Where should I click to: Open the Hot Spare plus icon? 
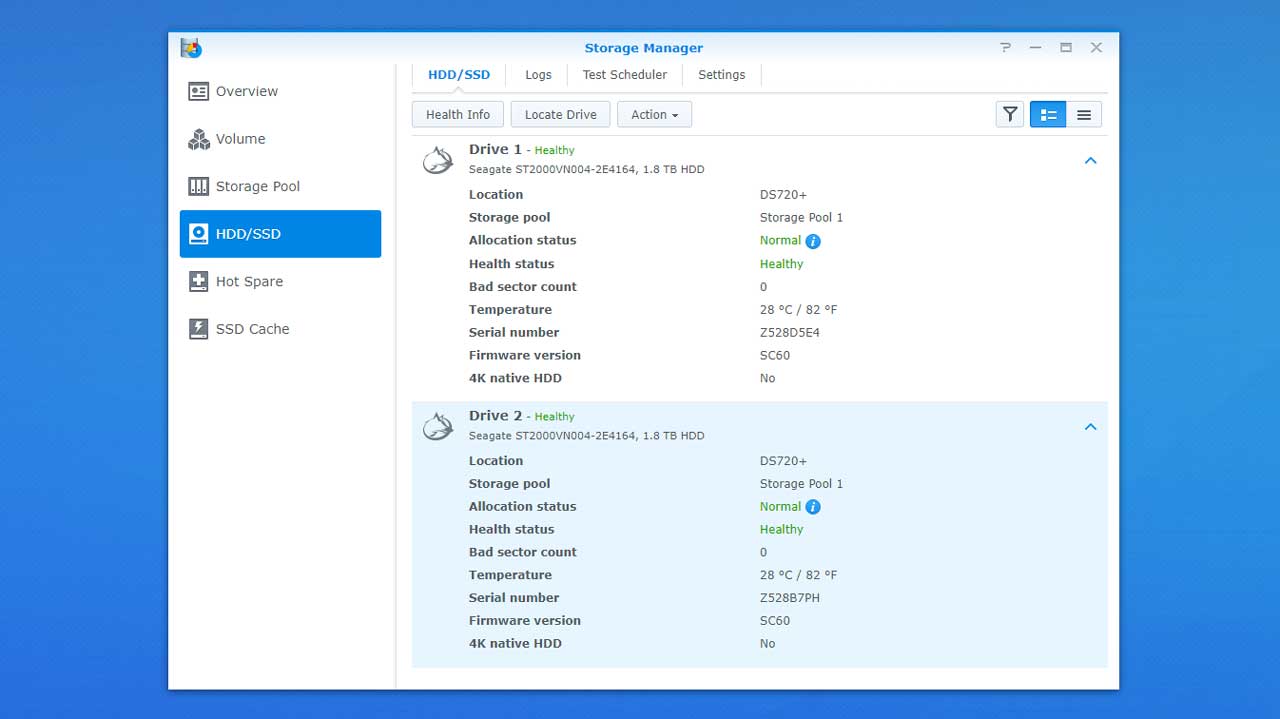pyautogui.click(x=198, y=281)
